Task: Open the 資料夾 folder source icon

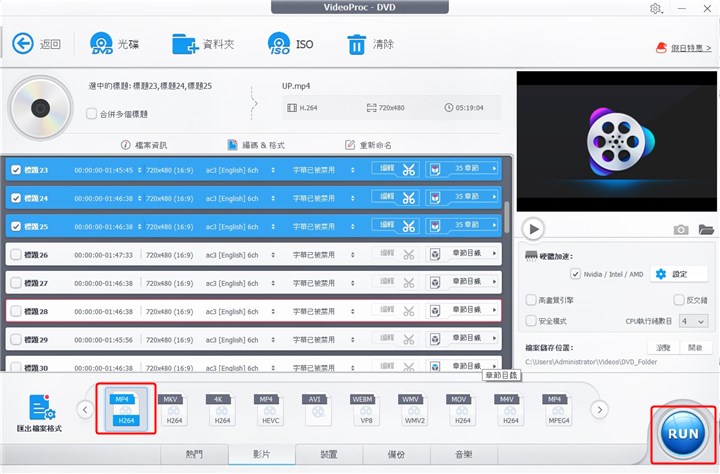Action: (185, 44)
